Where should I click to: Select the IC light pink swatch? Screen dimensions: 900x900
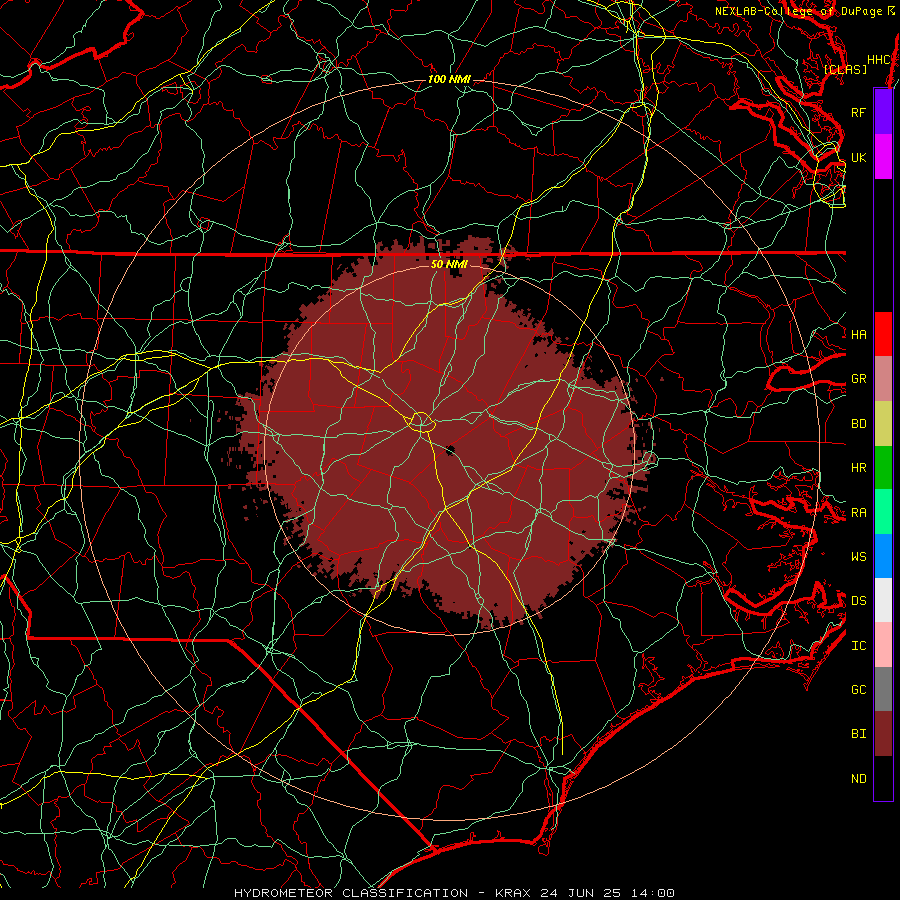[883, 645]
